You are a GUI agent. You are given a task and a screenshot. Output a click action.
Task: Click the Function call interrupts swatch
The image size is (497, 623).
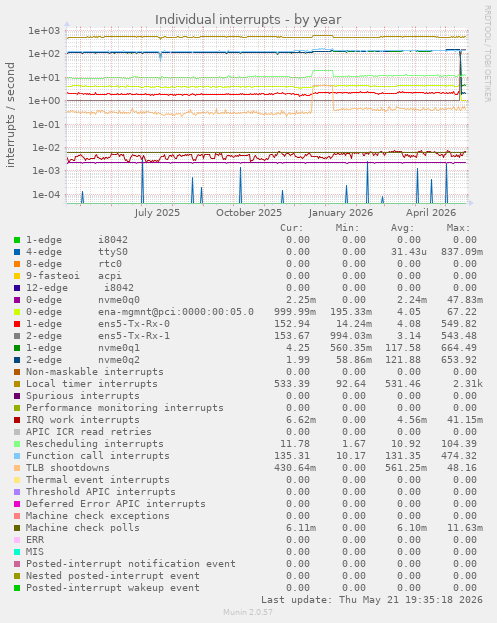[17, 456]
